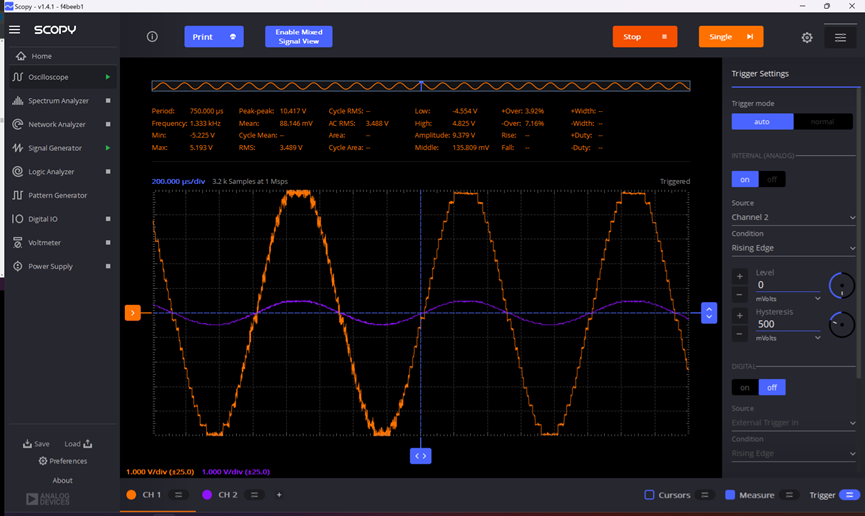Toggle CH 2 purple enable circle
Screen dimensions: 865x516
207,495
